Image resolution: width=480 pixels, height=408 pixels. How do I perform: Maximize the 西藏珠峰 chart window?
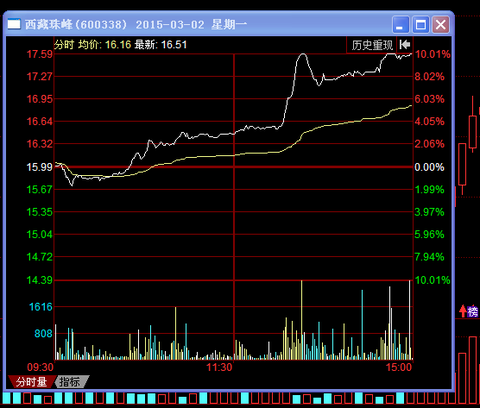tap(421, 25)
